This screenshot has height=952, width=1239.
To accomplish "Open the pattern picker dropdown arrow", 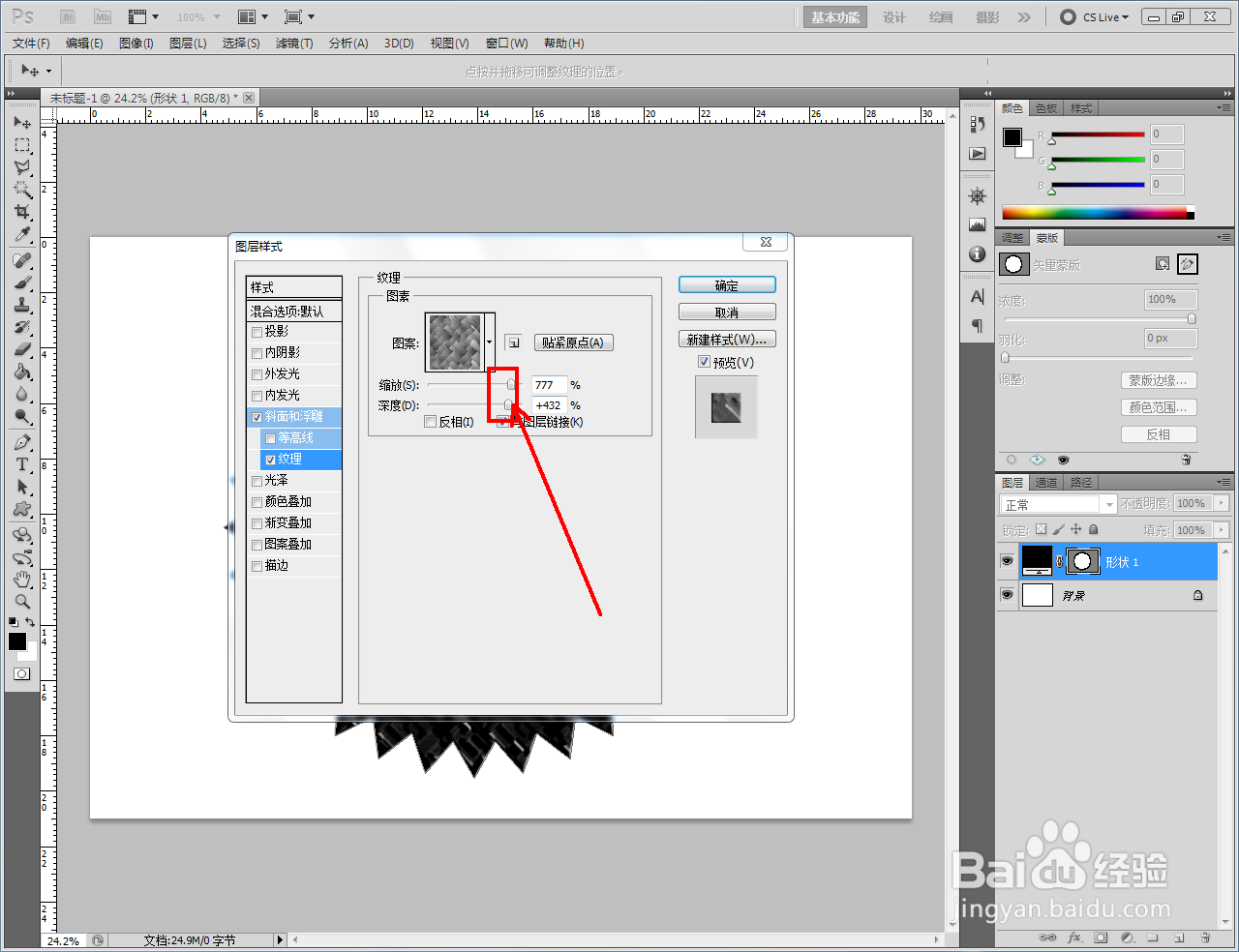I will [x=490, y=342].
